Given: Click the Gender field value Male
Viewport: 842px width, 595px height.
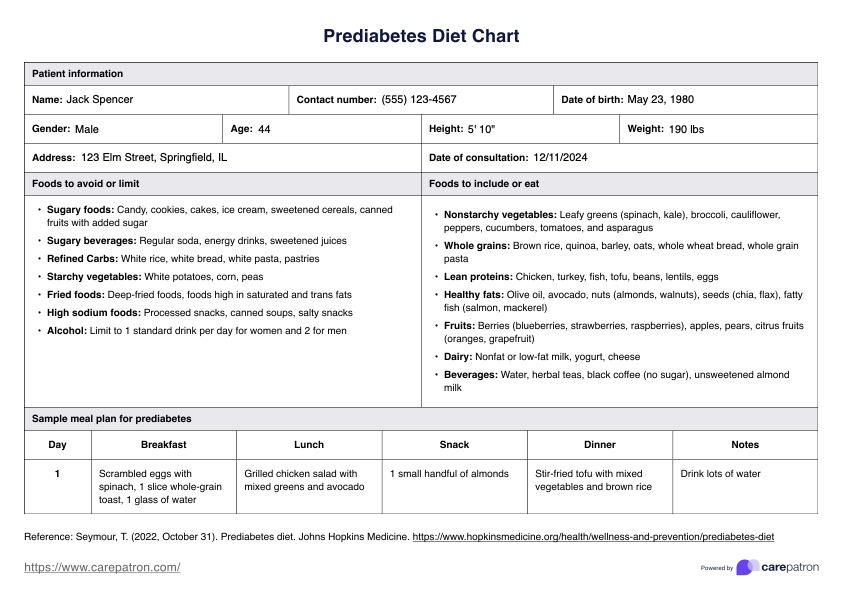Looking at the screenshot, I should (87, 129).
